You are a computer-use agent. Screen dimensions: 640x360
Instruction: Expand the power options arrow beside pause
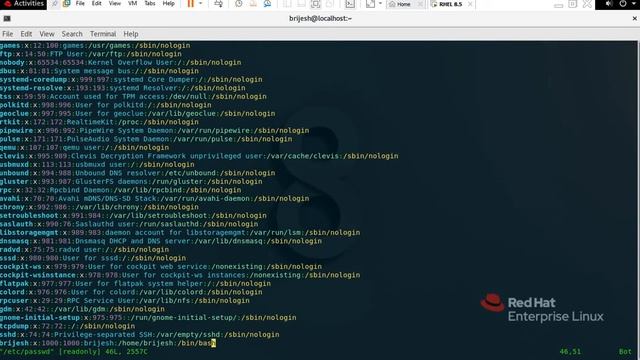click(200, 4)
